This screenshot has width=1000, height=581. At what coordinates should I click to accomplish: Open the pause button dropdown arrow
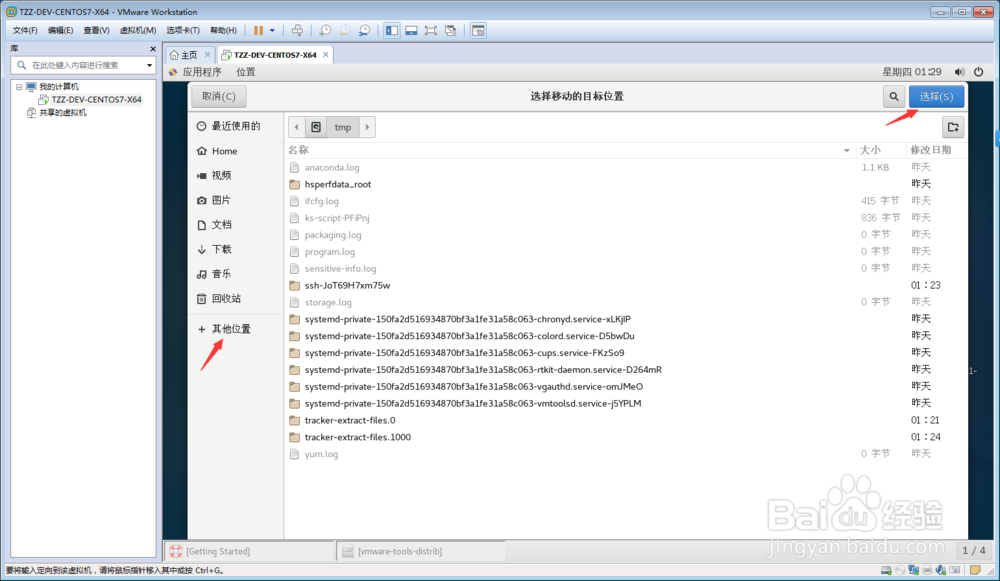[x=272, y=30]
